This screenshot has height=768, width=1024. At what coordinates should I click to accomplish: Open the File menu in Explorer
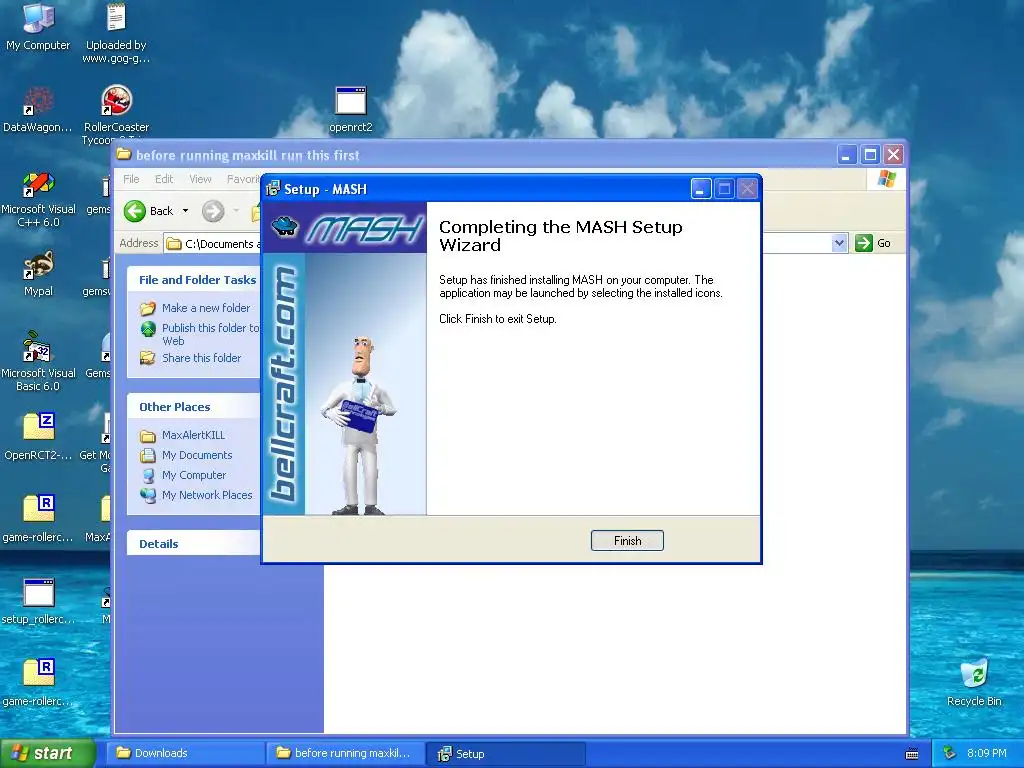pos(131,179)
